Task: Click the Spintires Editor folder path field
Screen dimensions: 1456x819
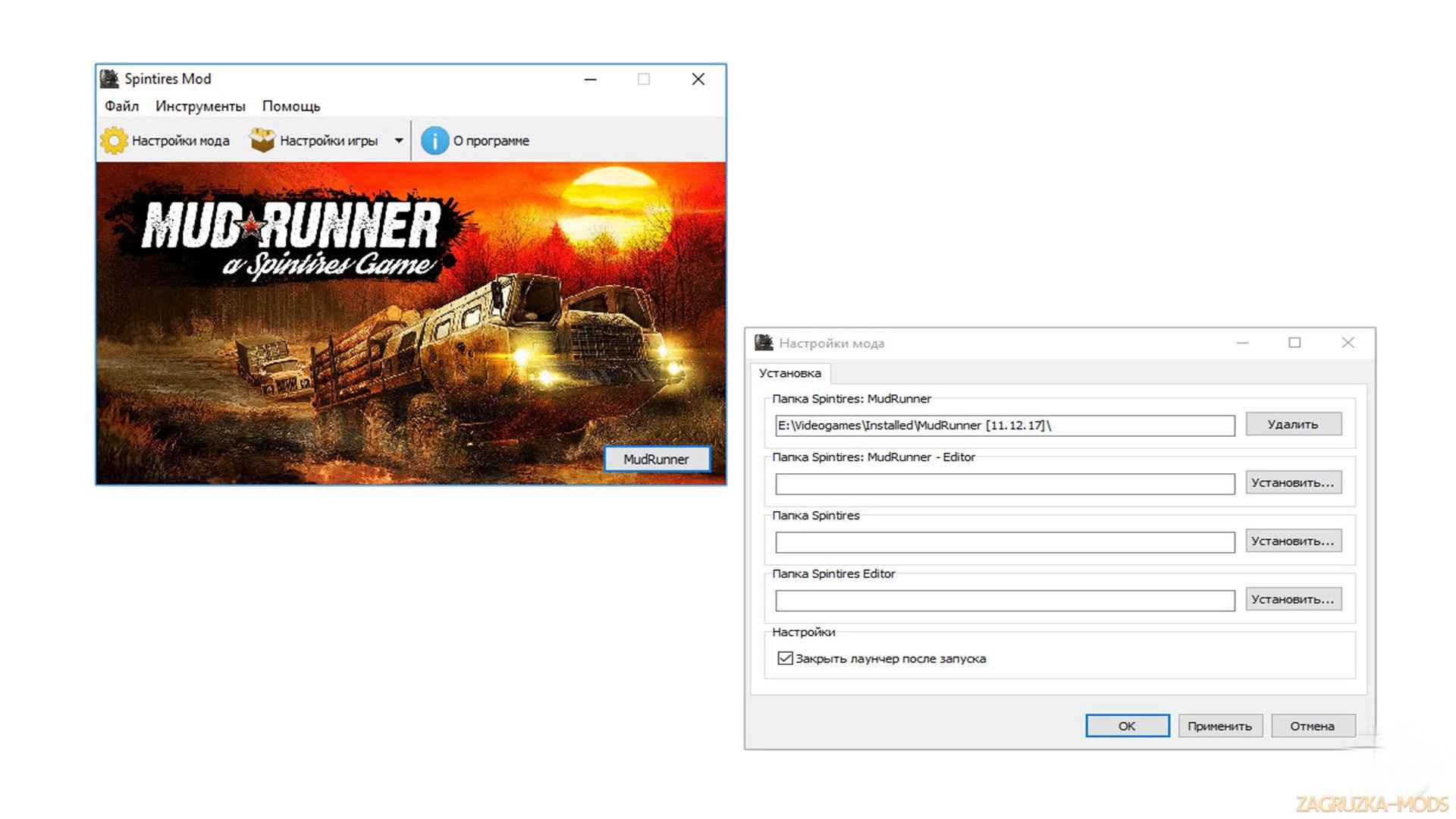Action: point(1005,601)
